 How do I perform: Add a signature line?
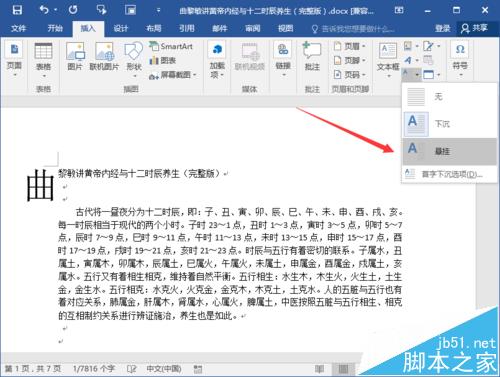432,46
